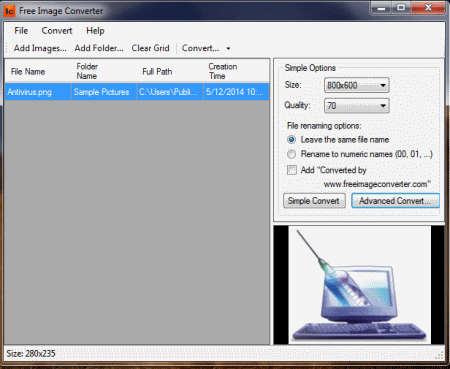450x369 pixels.
Task: Click the C:\Users\Publi... path cell
Action: point(170,92)
